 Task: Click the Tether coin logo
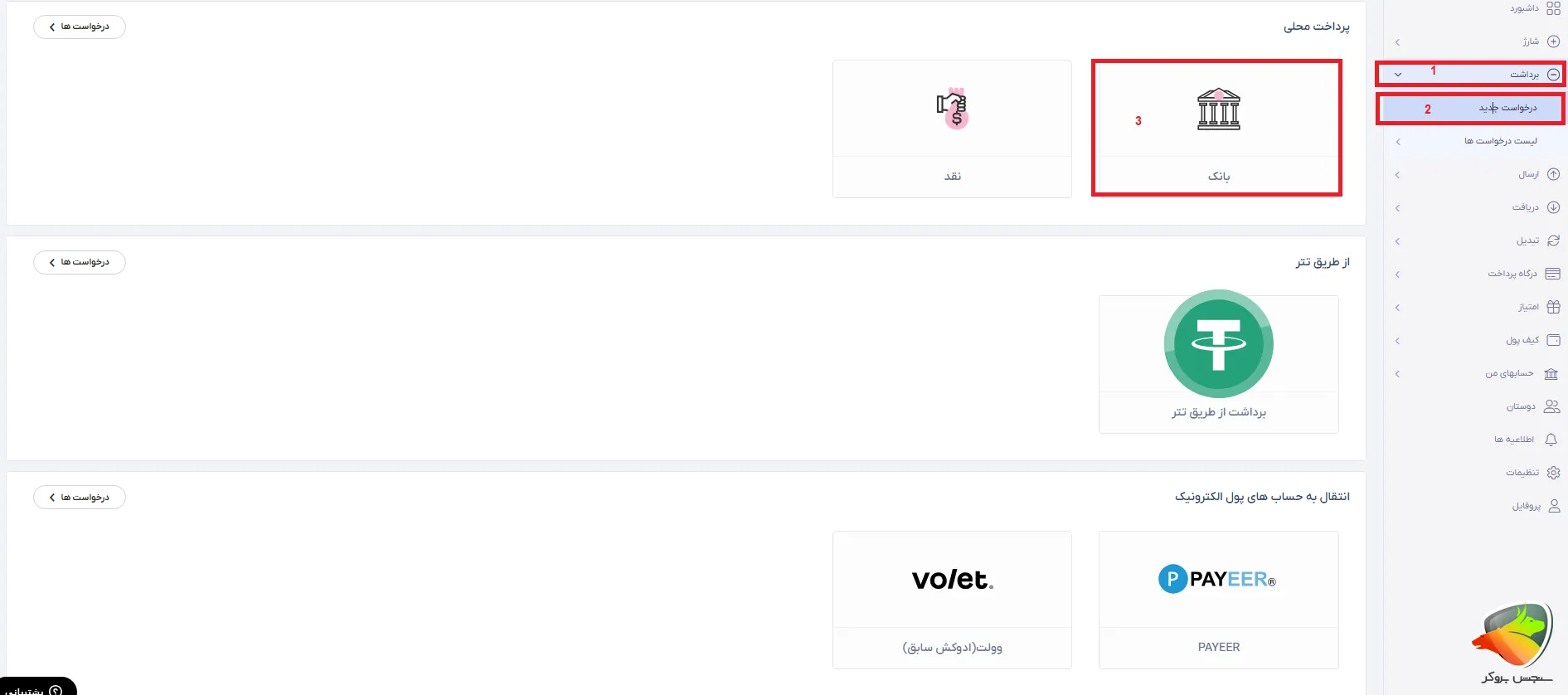[x=1218, y=344]
